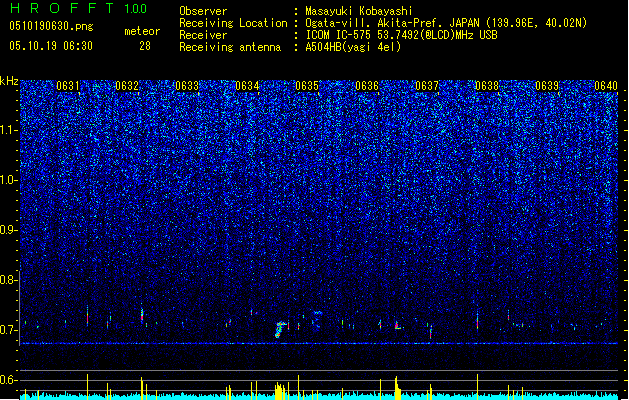
Task: Select the file name 0510190630.png
Action: click(51, 26)
